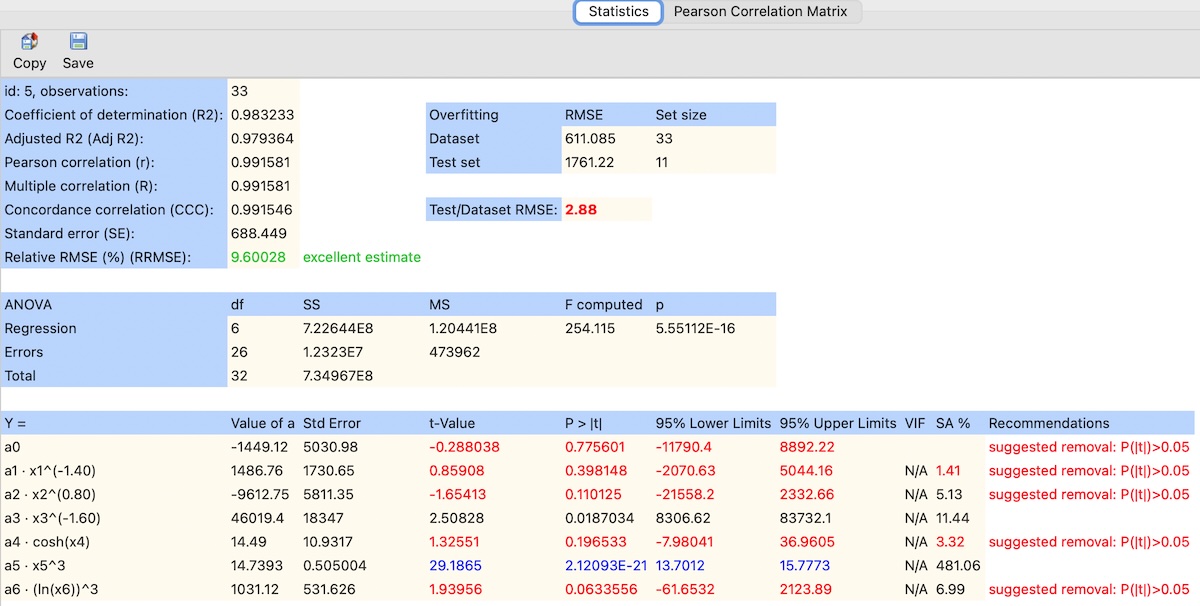Select the green excellent estimate label

(362, 257)
